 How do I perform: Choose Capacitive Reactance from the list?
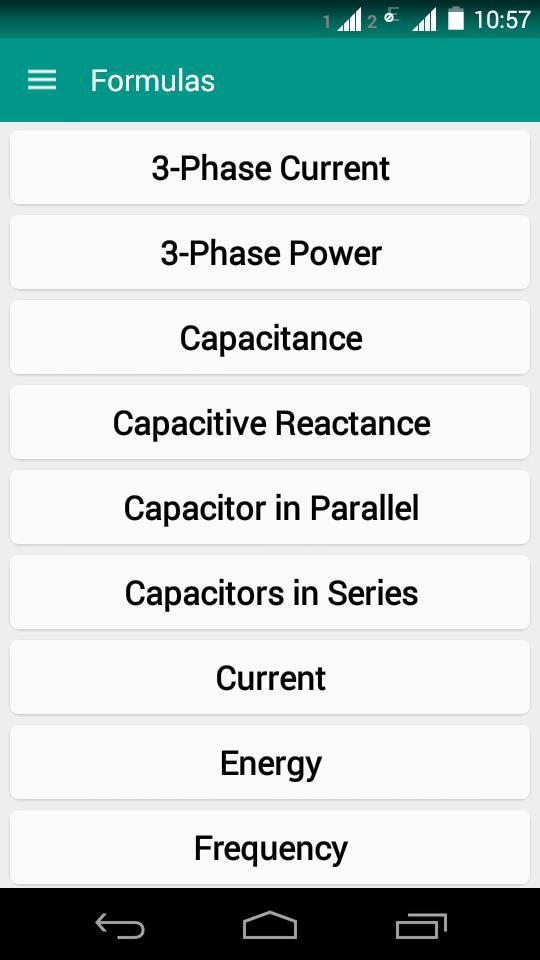click(x=270, y=422)
